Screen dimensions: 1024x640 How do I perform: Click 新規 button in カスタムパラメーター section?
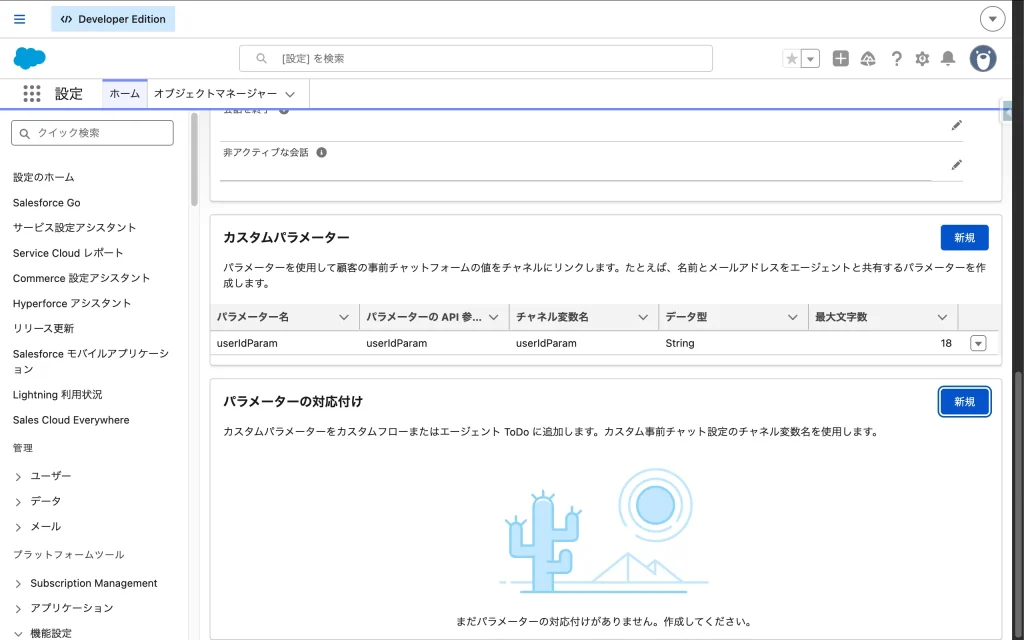964,238
